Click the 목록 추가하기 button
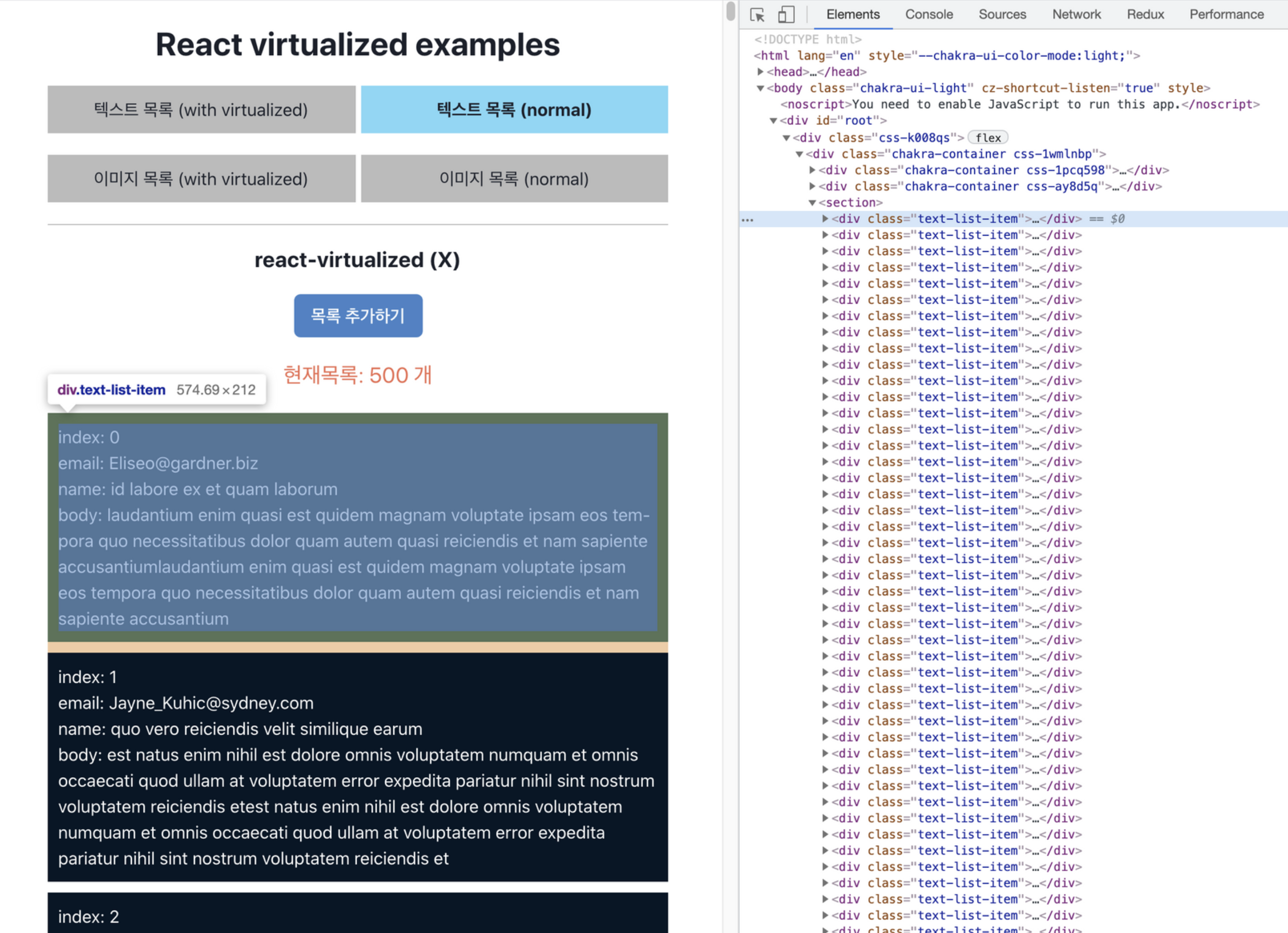 tap(358, 316)
